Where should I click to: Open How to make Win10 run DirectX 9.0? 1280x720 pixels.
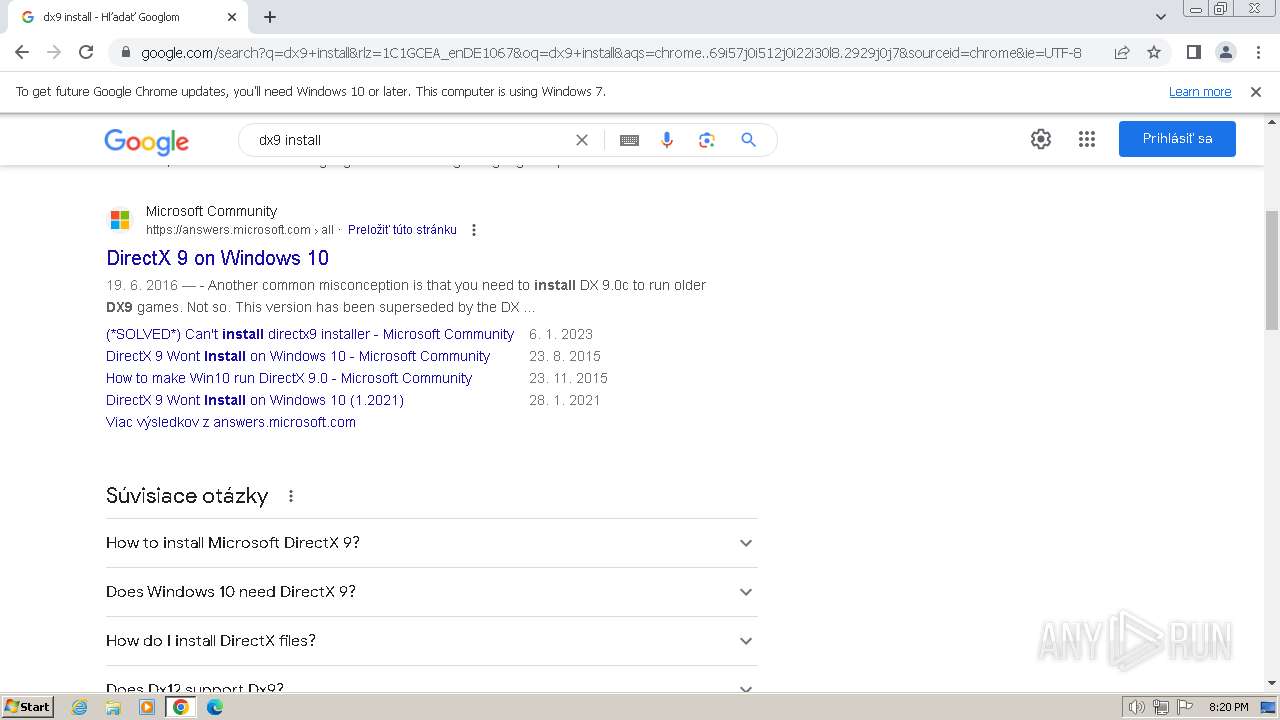pyautogui.click(x=289, y=378)
